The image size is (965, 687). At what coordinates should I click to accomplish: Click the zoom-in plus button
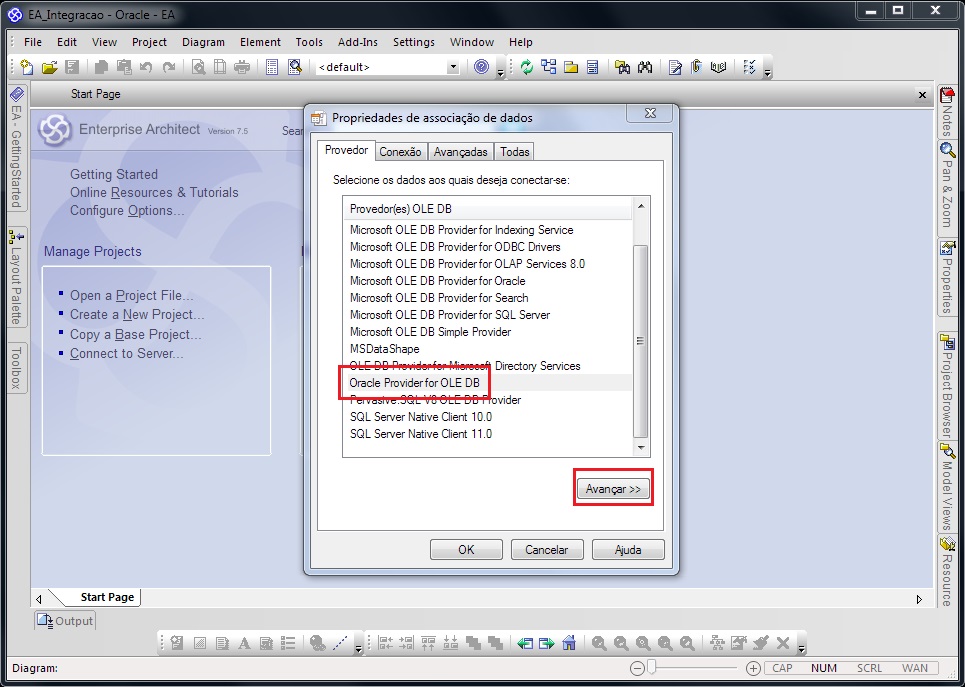point(753,668)
